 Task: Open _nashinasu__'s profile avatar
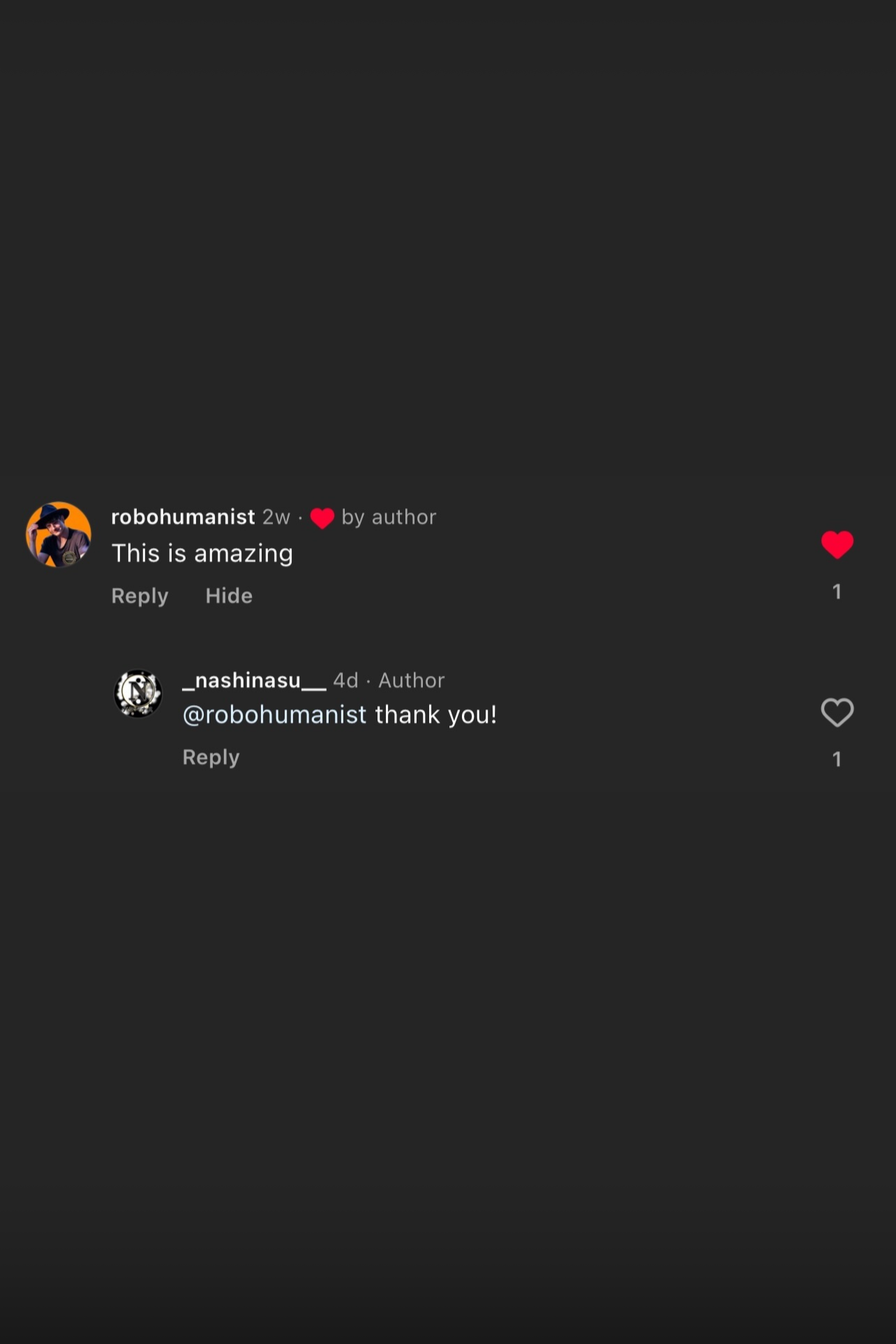pos(138,693)
